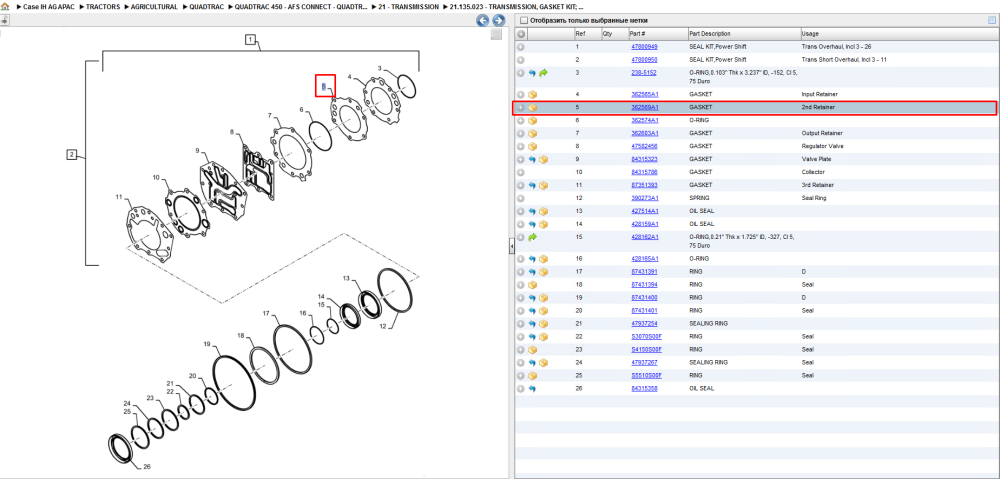1000x479 pixels.
Task: Open part number 84315786 link
Action: tap(644, 172)
